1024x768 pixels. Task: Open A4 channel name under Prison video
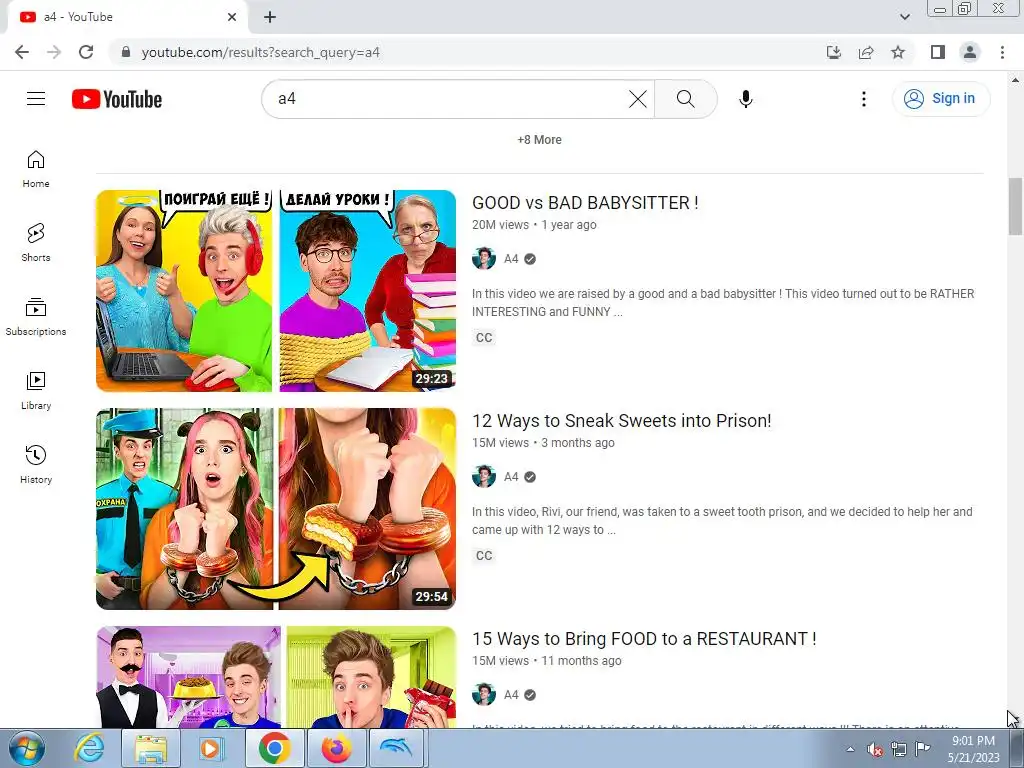click(511, 477)
